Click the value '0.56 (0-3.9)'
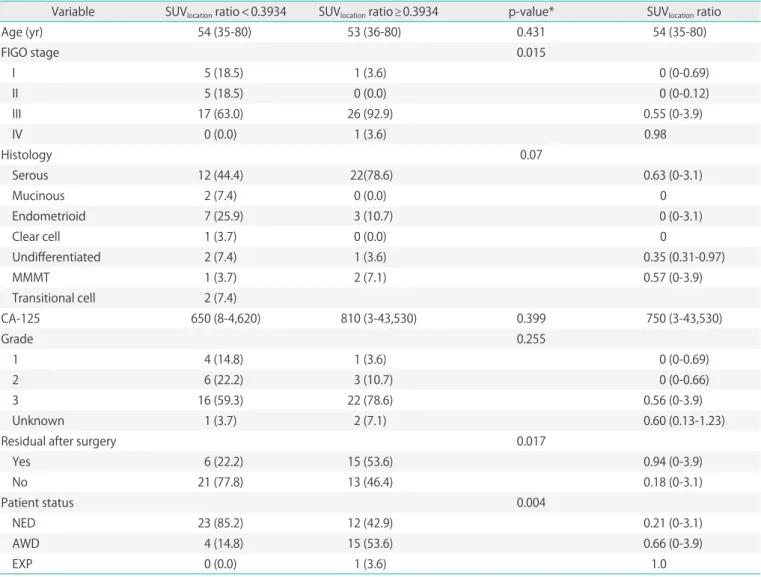This screenshot has width=761, height=577. (673, 400)
